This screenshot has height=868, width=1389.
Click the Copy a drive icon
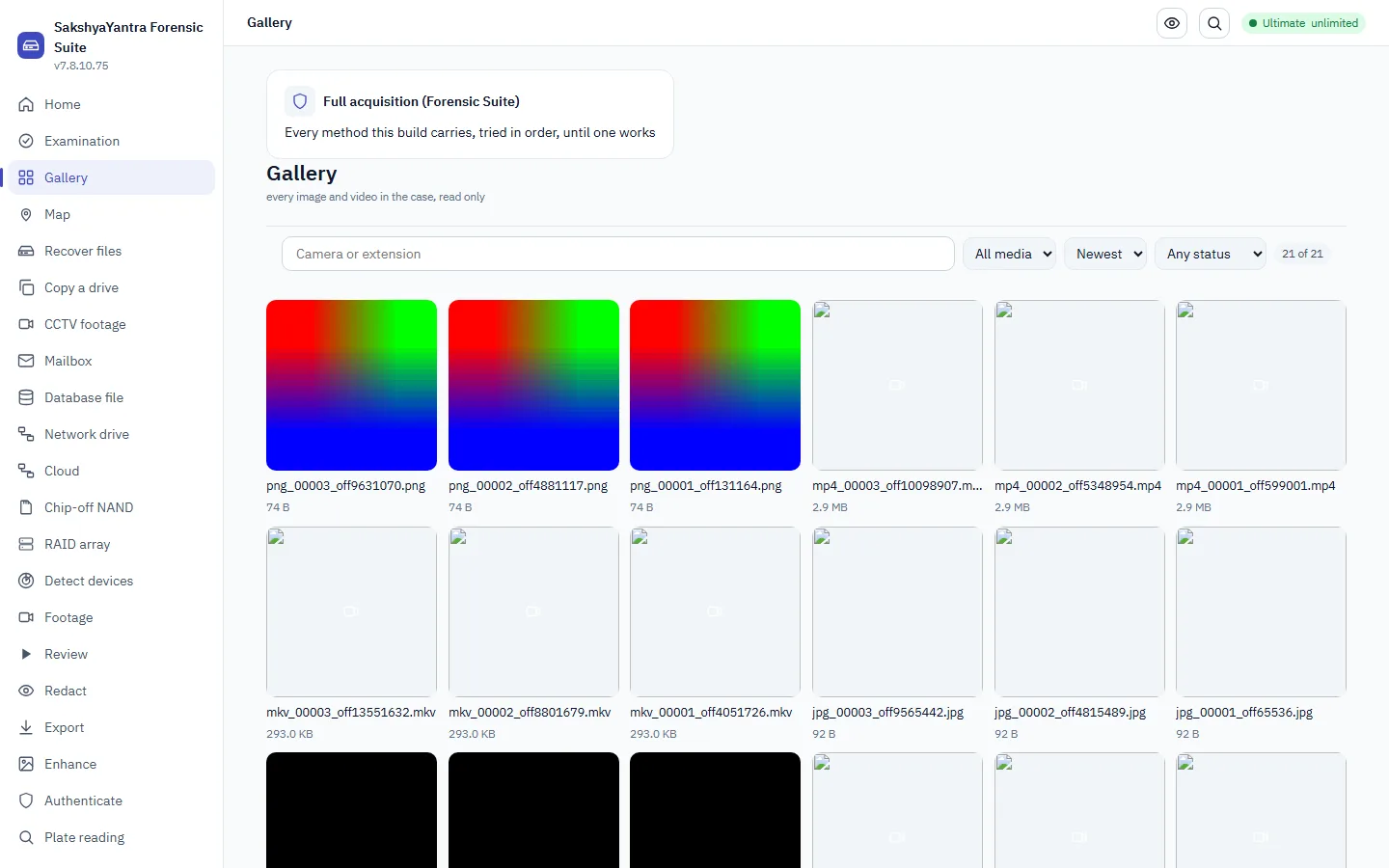click(x=26, y=287)
